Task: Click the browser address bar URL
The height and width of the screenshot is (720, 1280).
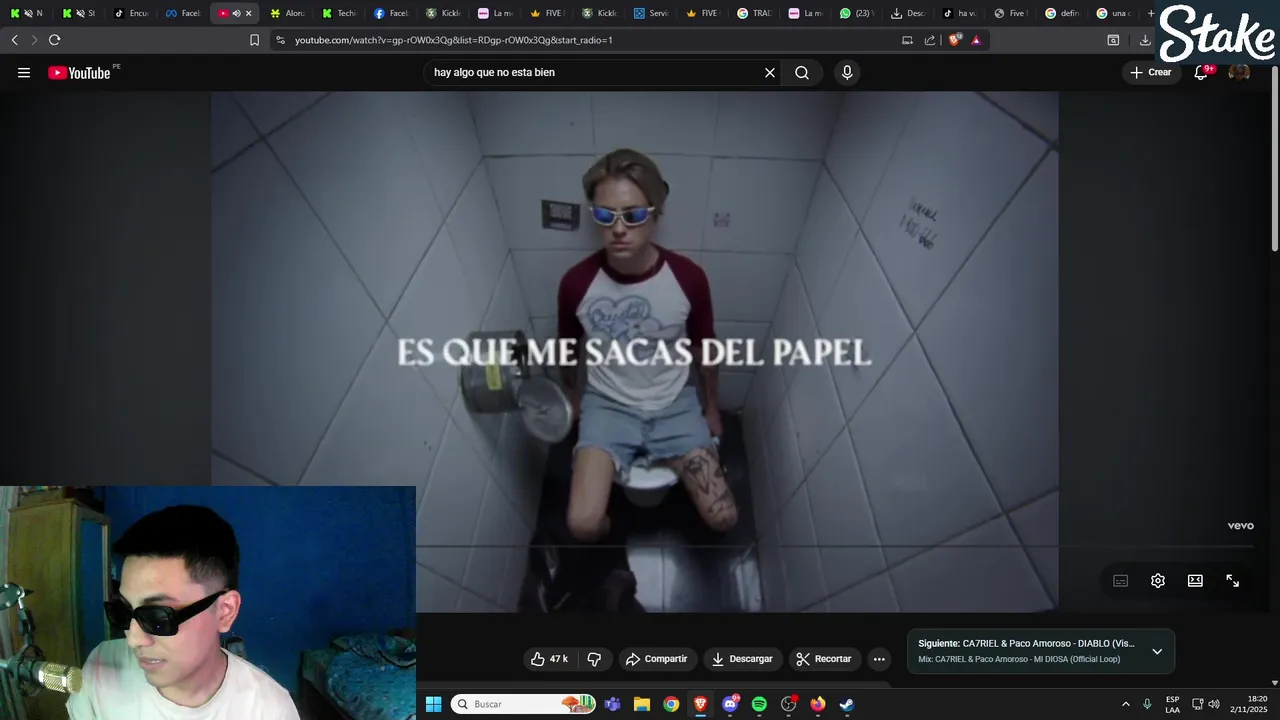Action: coord(453,40)
